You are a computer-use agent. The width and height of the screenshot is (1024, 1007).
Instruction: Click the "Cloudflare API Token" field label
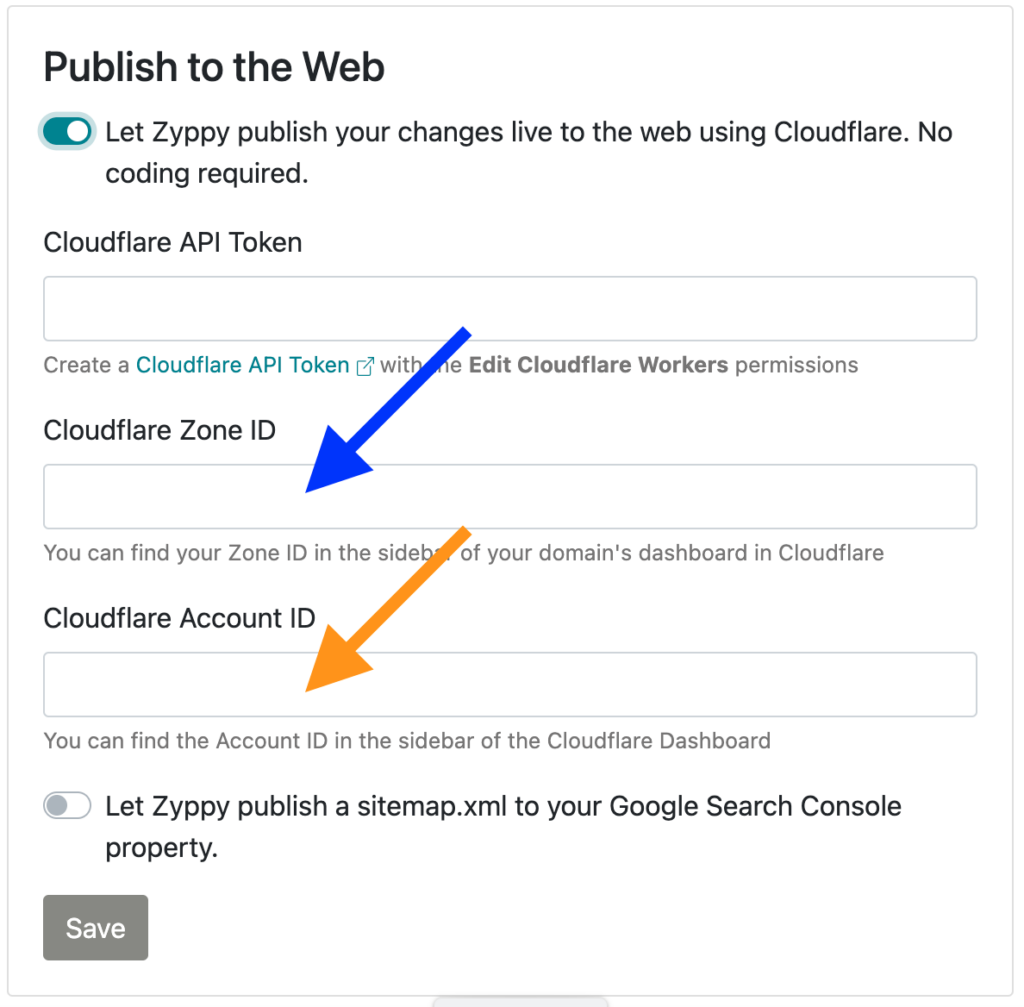tap(172, 242)
